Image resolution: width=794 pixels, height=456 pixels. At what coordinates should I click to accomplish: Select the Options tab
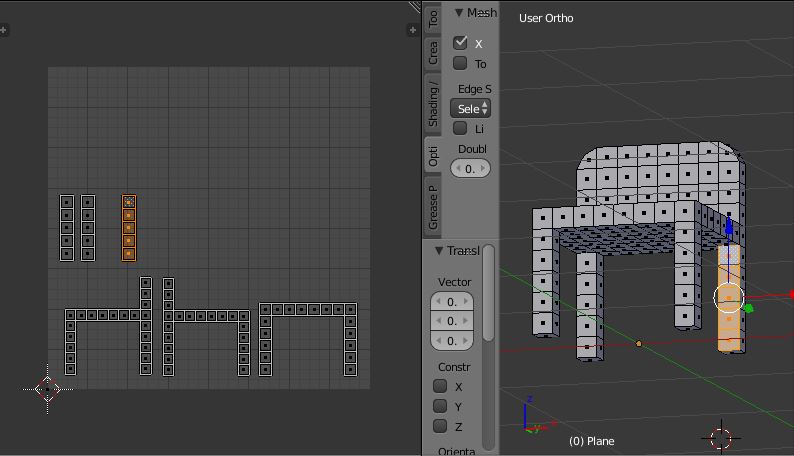433,156
